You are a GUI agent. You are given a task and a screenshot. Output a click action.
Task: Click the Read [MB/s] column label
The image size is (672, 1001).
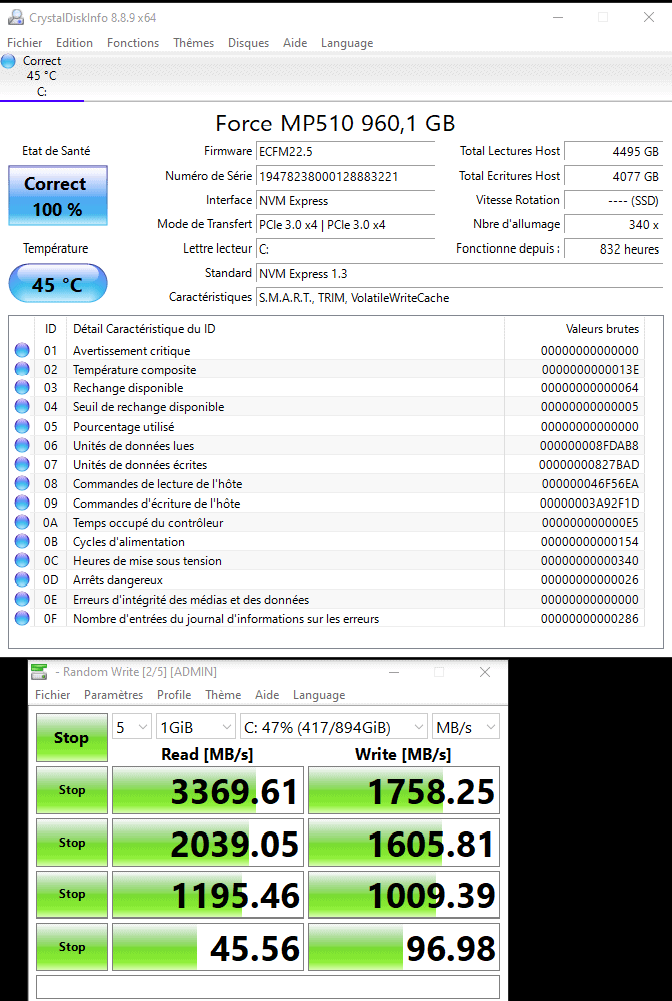(207, 755)
